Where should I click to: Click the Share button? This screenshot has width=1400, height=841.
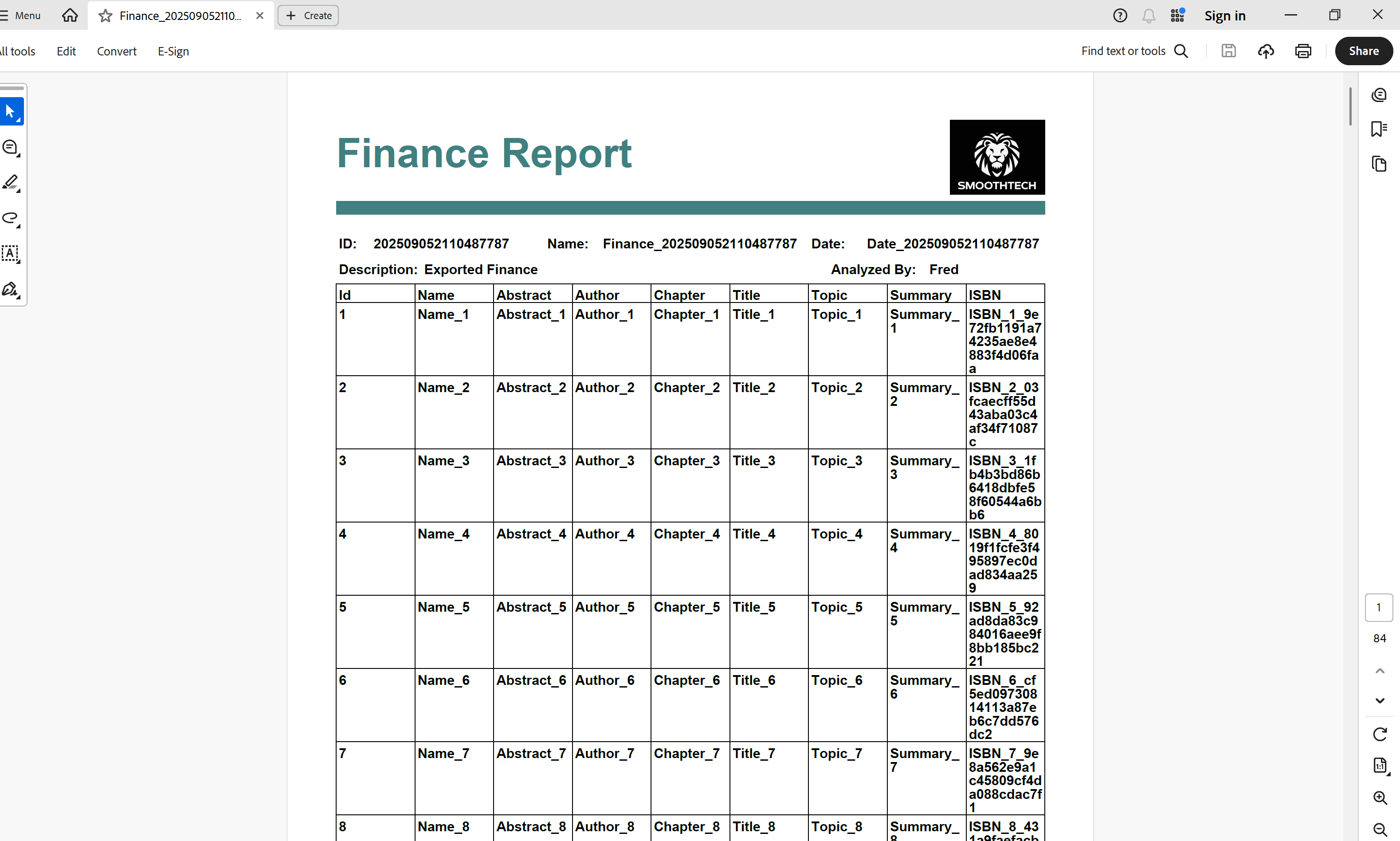pyautogui.click(x=1363, y=51)
